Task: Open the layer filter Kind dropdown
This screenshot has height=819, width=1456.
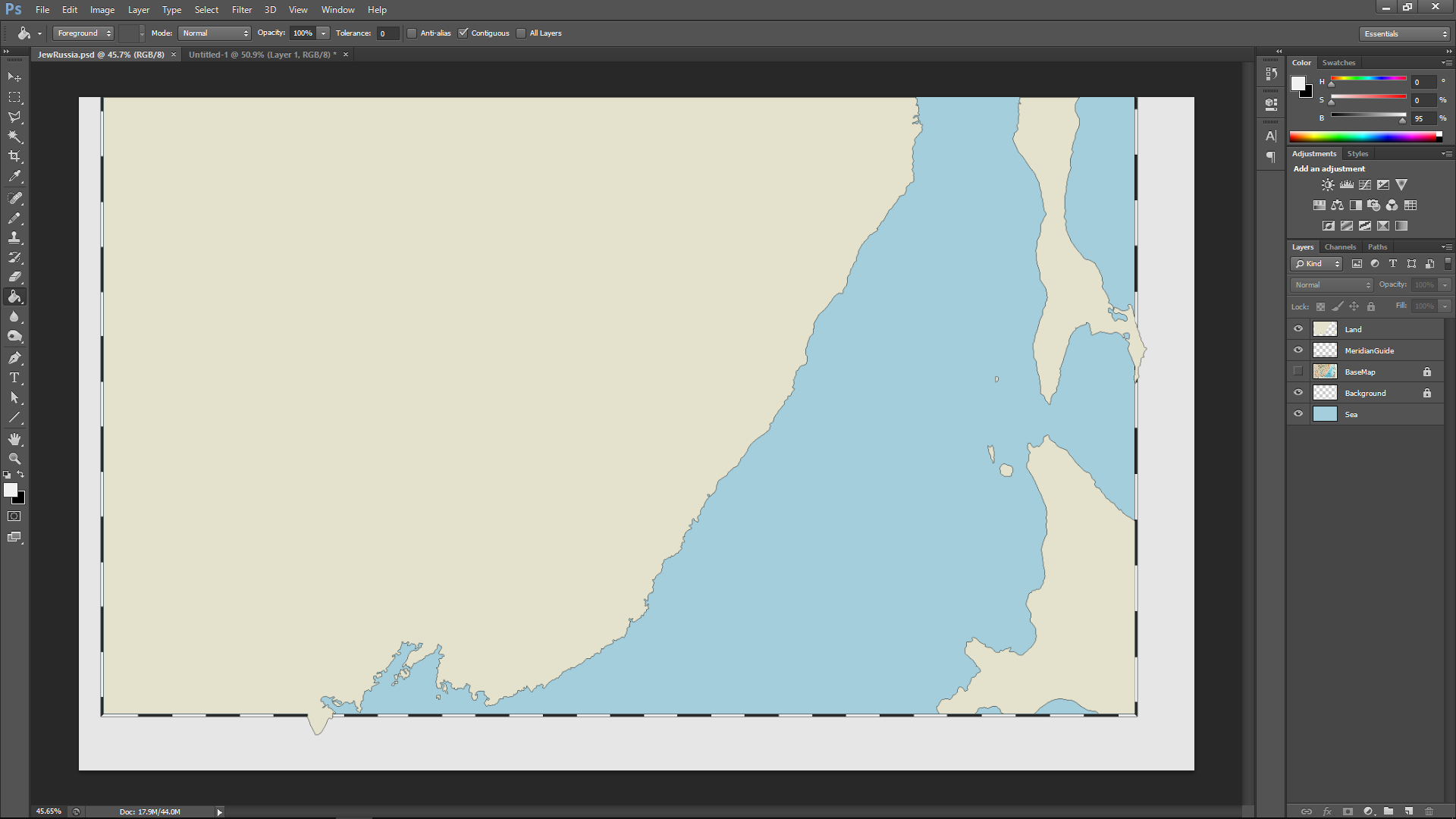Action: 1316,264
